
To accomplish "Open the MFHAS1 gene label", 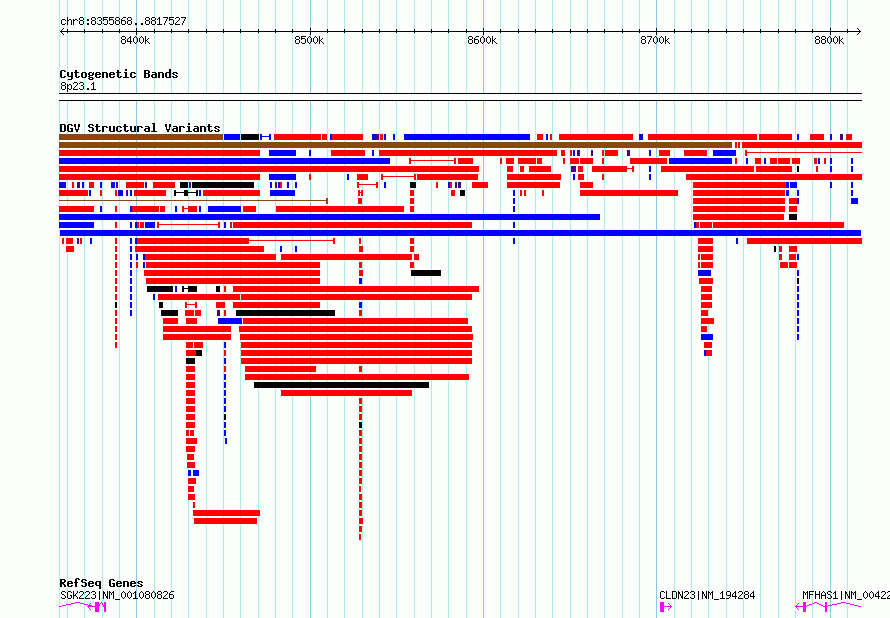I will point(846,595).
